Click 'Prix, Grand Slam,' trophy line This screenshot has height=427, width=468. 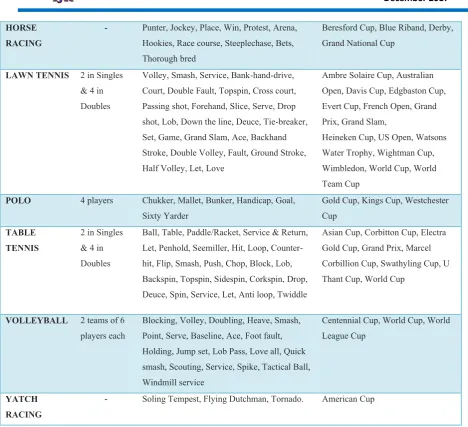pyautogui.click(x=354, y=122)
